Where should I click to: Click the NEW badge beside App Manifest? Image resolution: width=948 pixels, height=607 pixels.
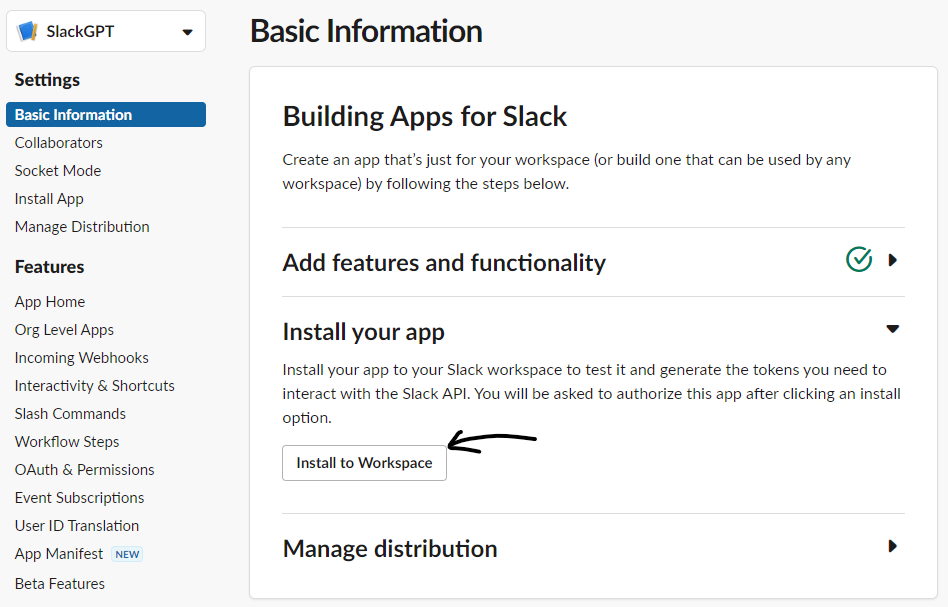point(127,554)
